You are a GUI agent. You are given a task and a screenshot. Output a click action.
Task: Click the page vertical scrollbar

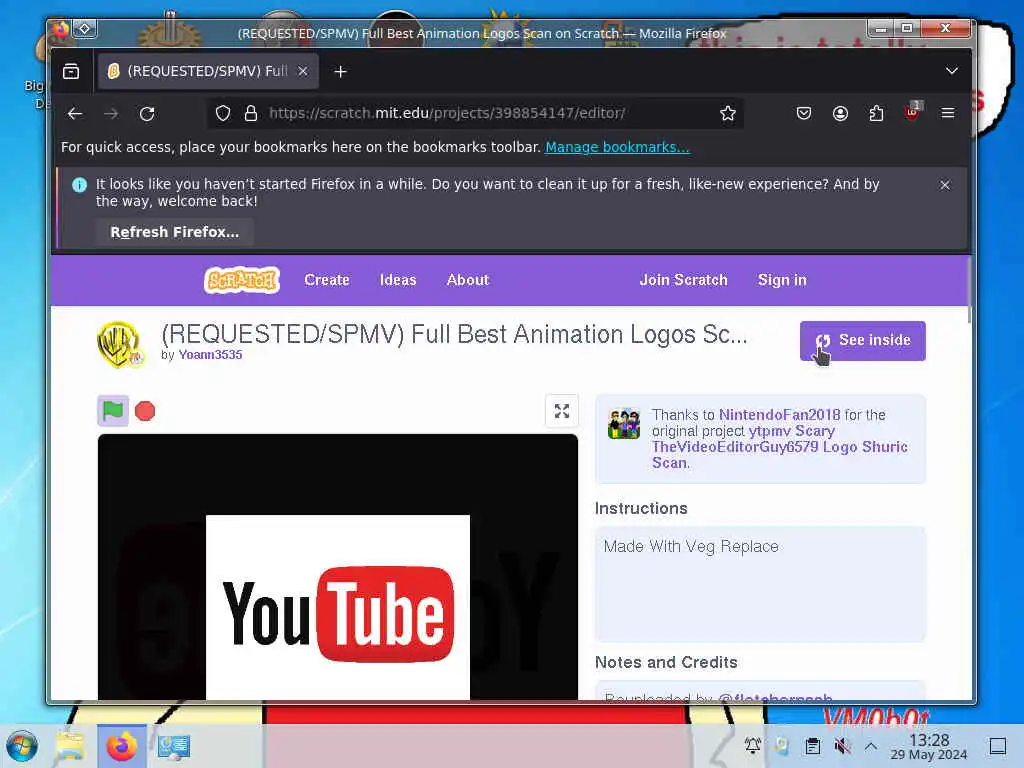coord(970,291)
